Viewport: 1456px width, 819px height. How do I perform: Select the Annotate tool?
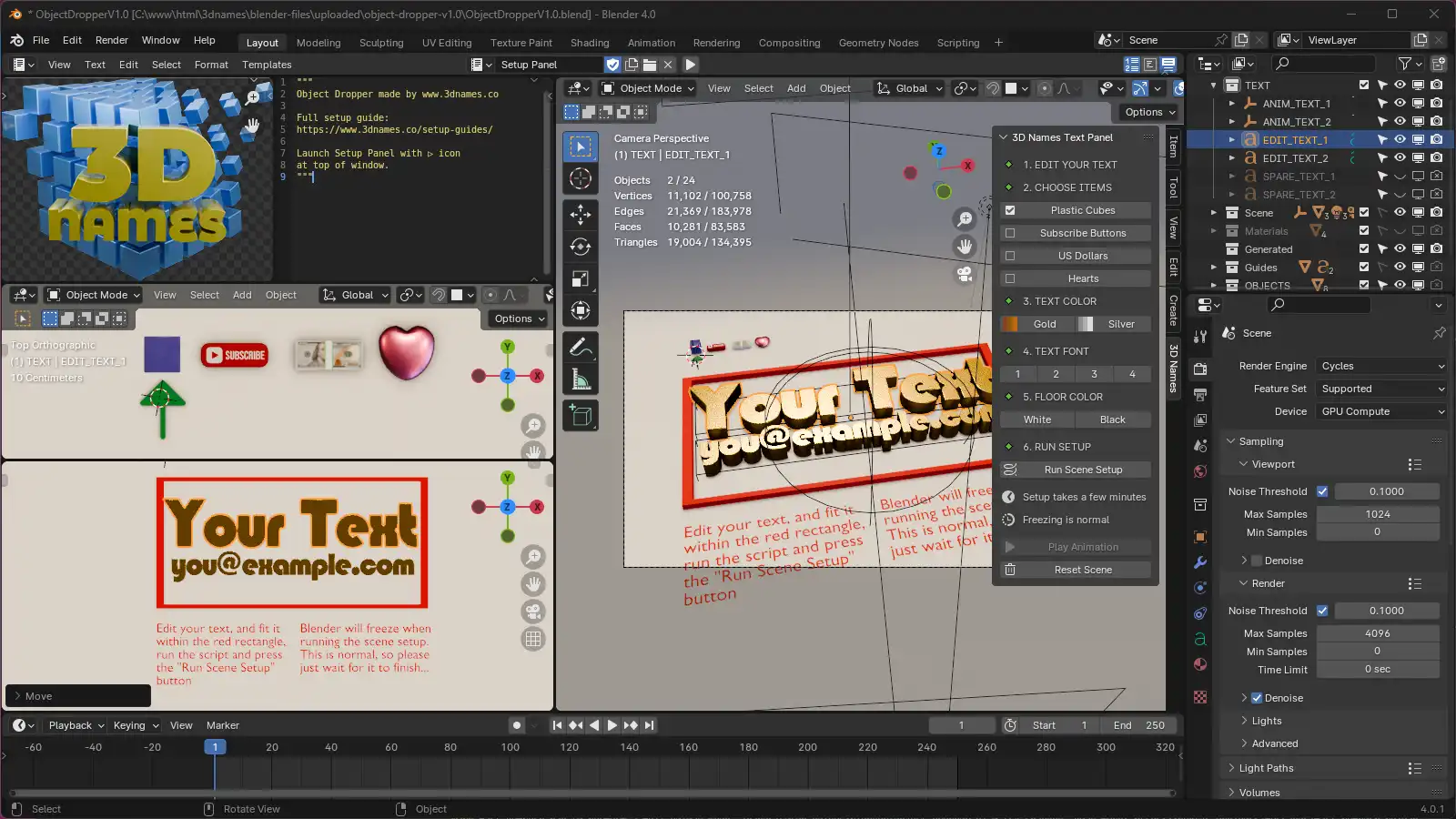(x=581, y=347)
